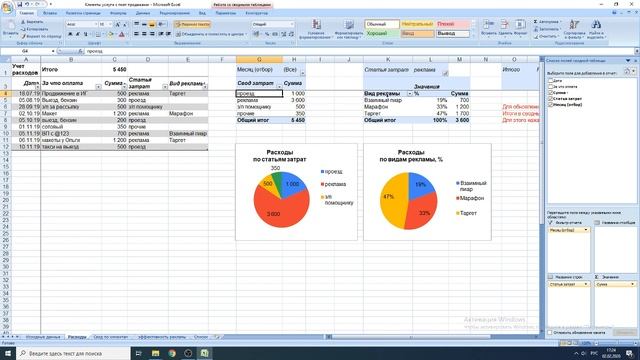Open Find and Select binoculars menu

click(596, 29)
